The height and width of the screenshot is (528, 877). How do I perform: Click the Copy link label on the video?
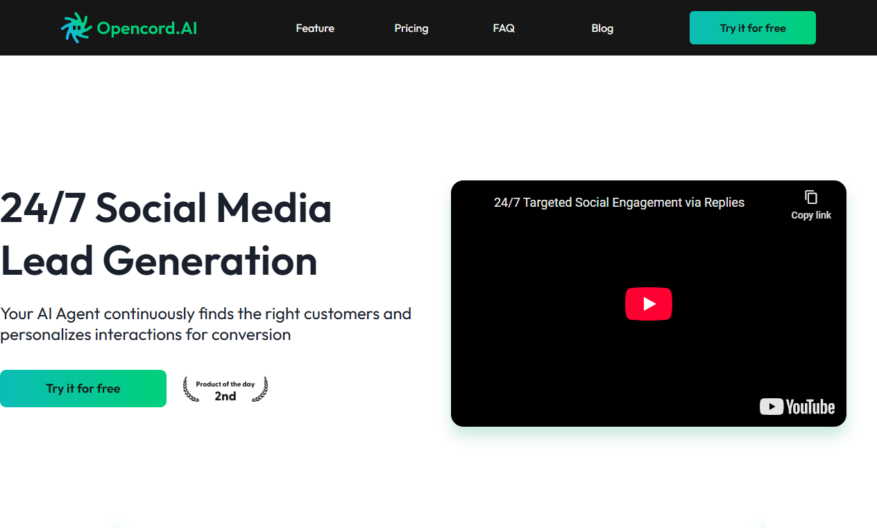coord(811,215)
